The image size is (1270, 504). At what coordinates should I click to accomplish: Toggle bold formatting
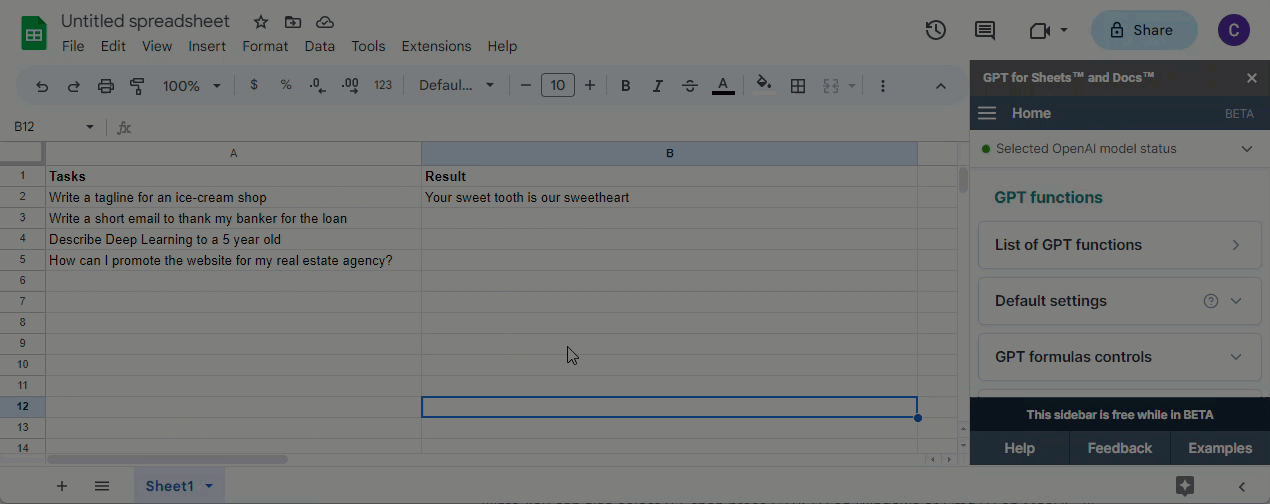[x=626, y=86]
